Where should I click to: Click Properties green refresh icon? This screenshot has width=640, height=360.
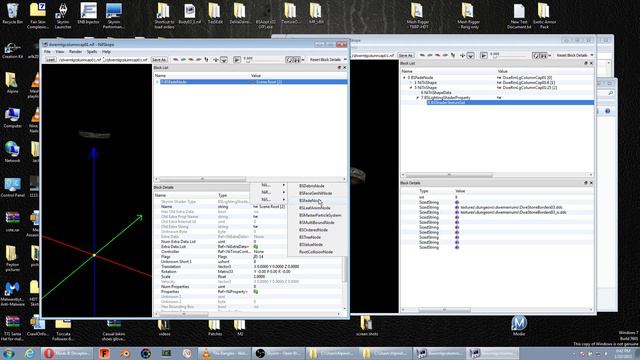pos(256,292)
